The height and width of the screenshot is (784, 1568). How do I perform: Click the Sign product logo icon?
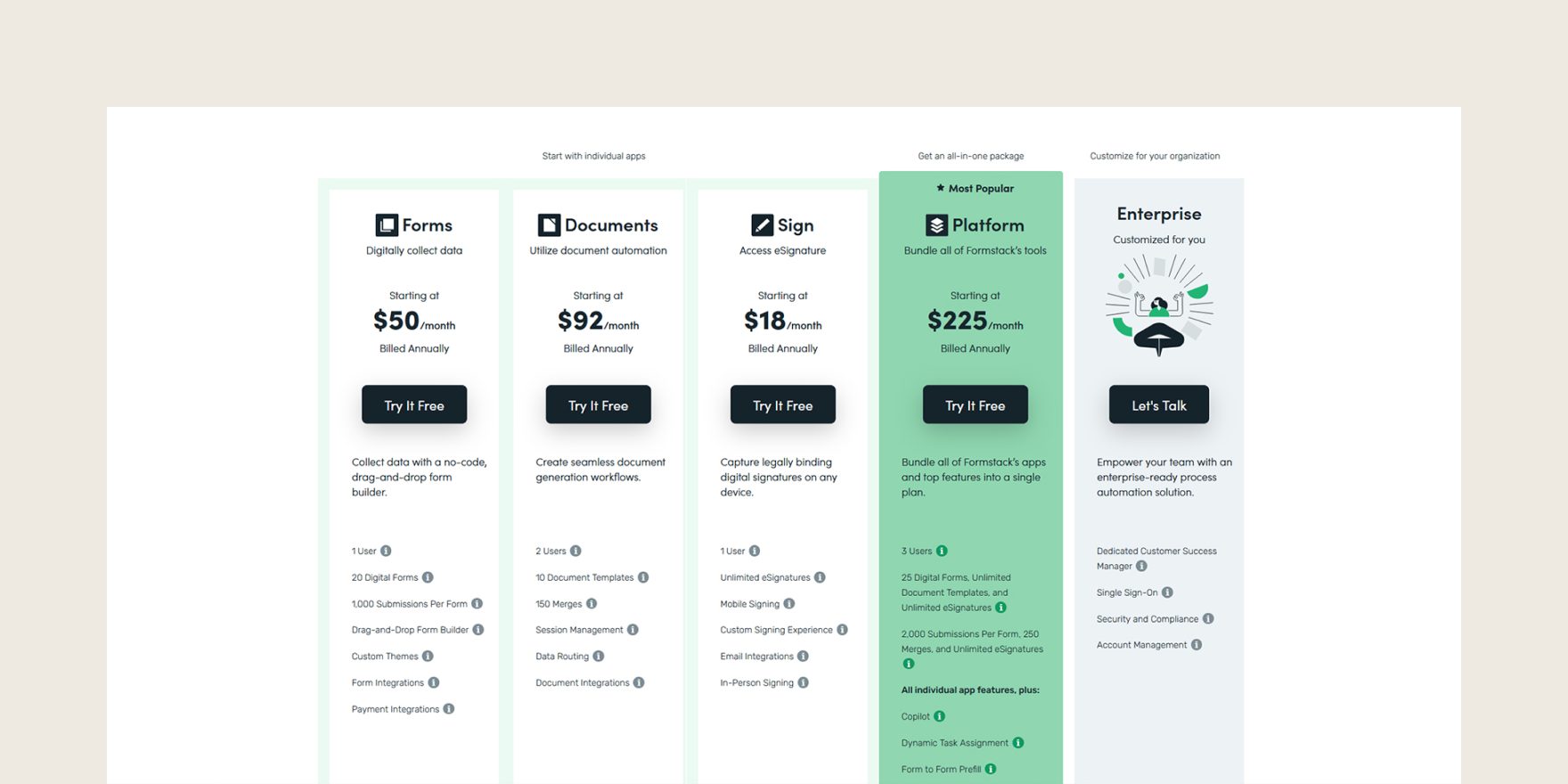(763, 225)
